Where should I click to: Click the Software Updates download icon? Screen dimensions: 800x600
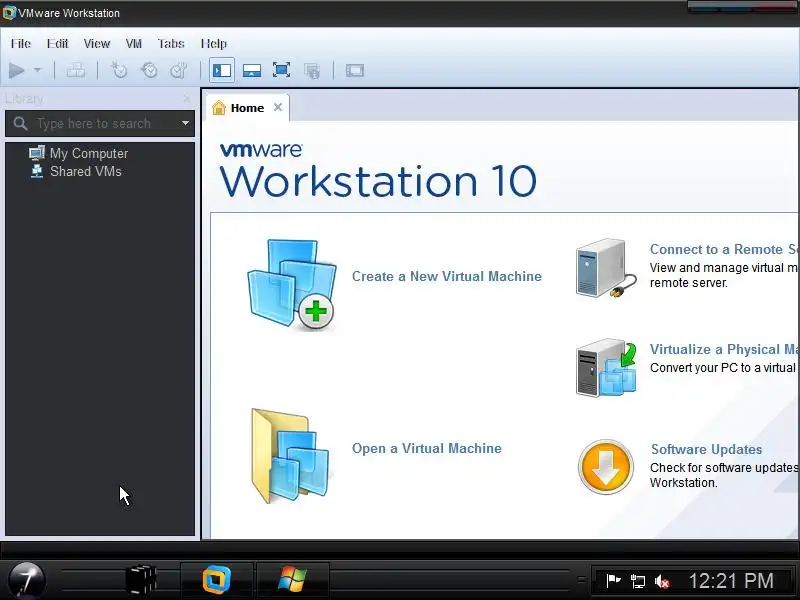(x=606, y=467)
